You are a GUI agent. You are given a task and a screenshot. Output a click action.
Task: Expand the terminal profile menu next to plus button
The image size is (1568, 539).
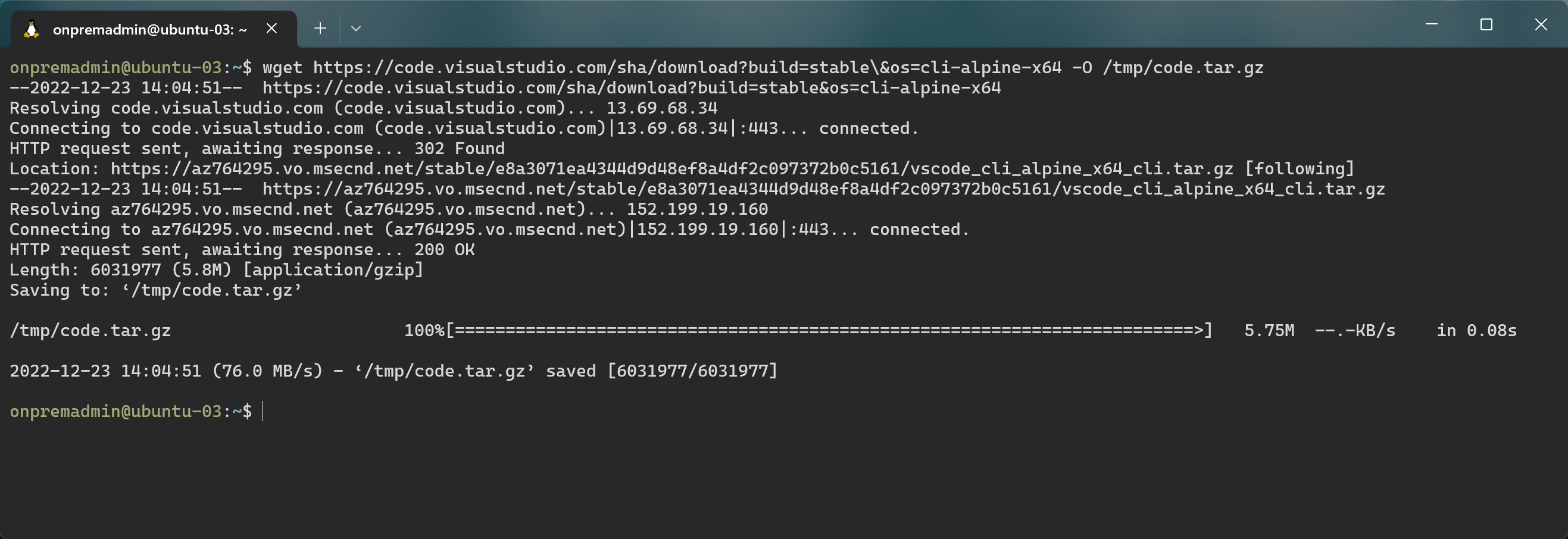(x=357, y=28)
